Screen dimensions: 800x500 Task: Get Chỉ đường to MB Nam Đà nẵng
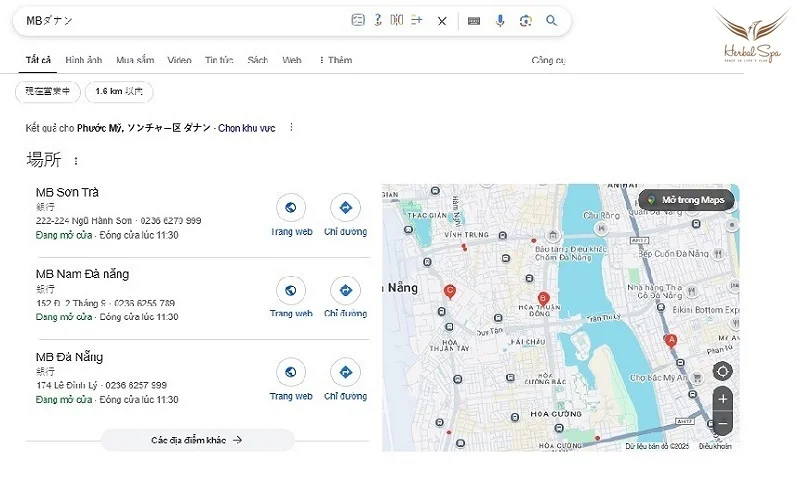(x=345, y=297)
